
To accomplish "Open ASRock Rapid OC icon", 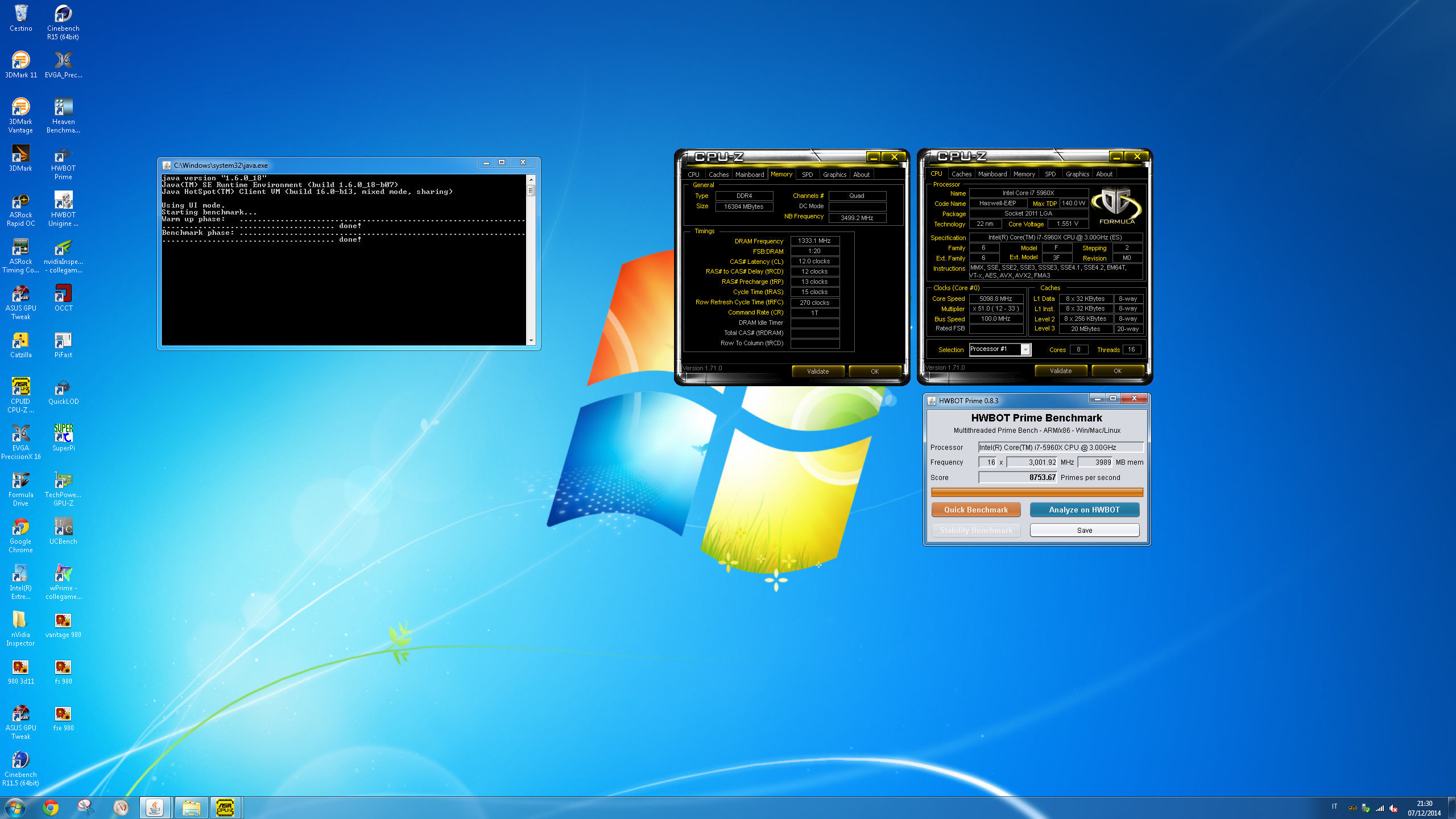I will coord(20,209).
